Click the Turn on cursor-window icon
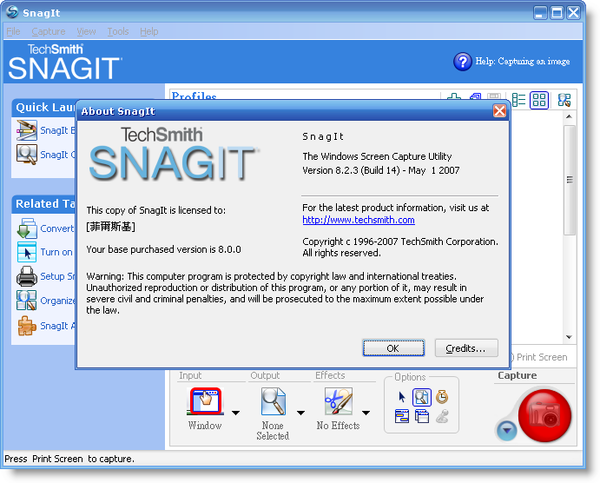The width and height of the screenshot is (600, 483). point(26,252)
